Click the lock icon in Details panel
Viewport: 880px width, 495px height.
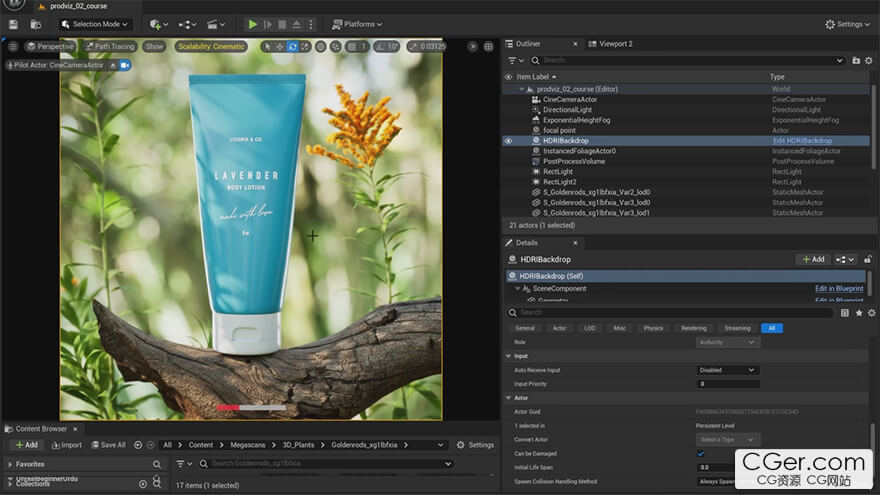click(x=868, y=259)
